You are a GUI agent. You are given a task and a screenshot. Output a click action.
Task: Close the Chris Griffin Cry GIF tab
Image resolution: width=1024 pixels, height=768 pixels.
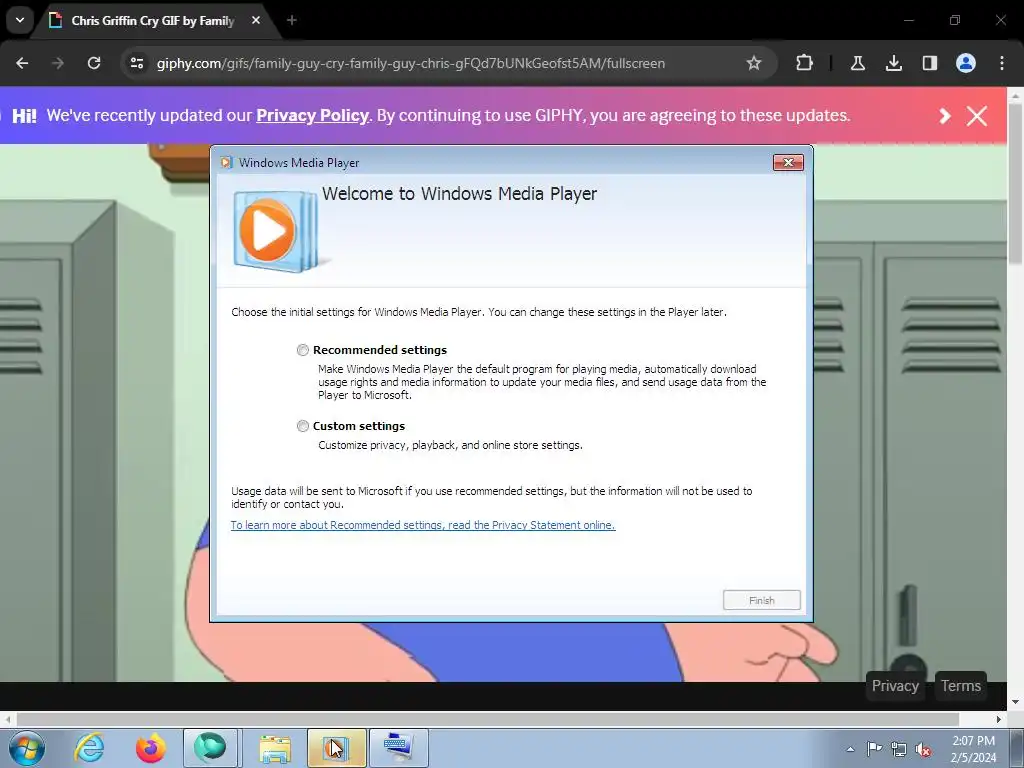[x=256, y=20]
